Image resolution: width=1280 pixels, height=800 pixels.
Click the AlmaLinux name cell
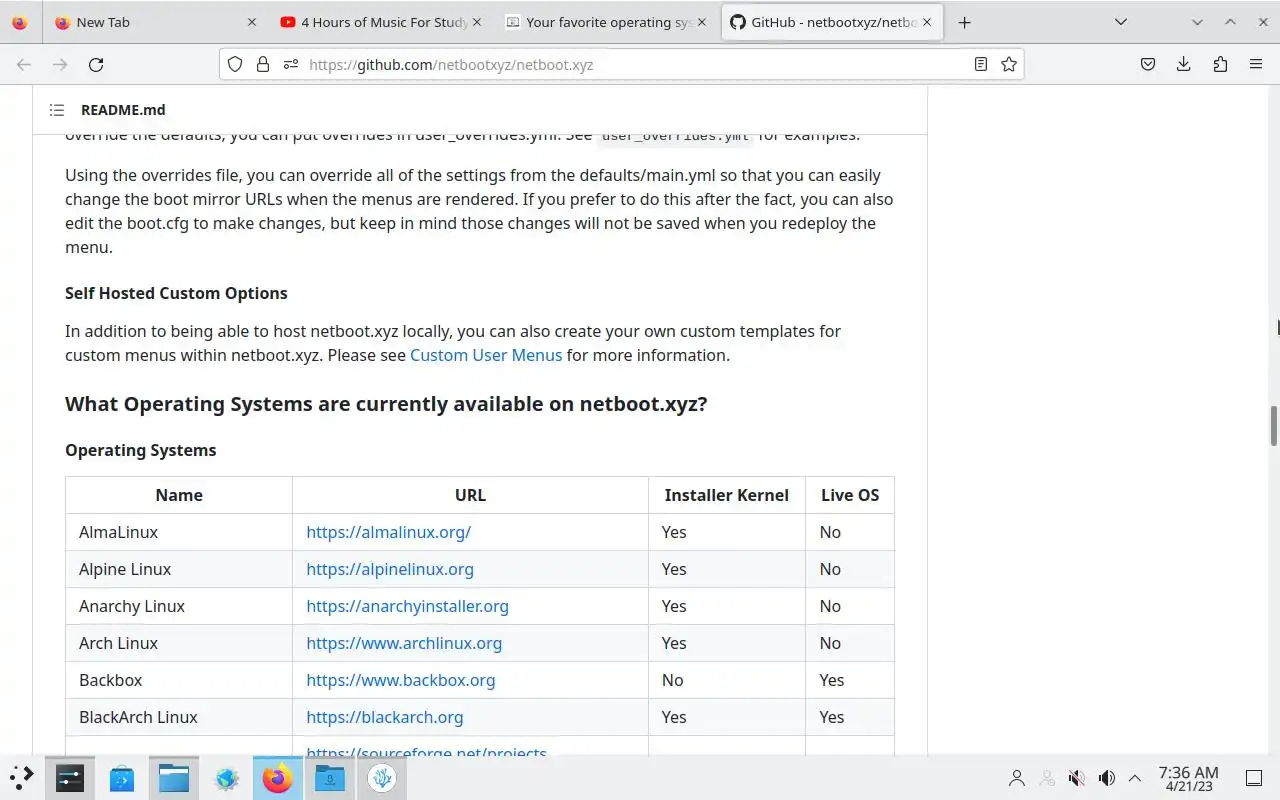coord(179,532)
